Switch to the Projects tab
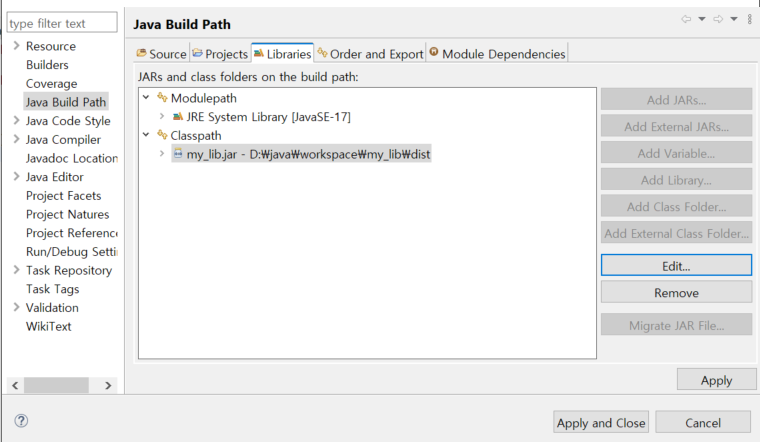 pos(220,54)
